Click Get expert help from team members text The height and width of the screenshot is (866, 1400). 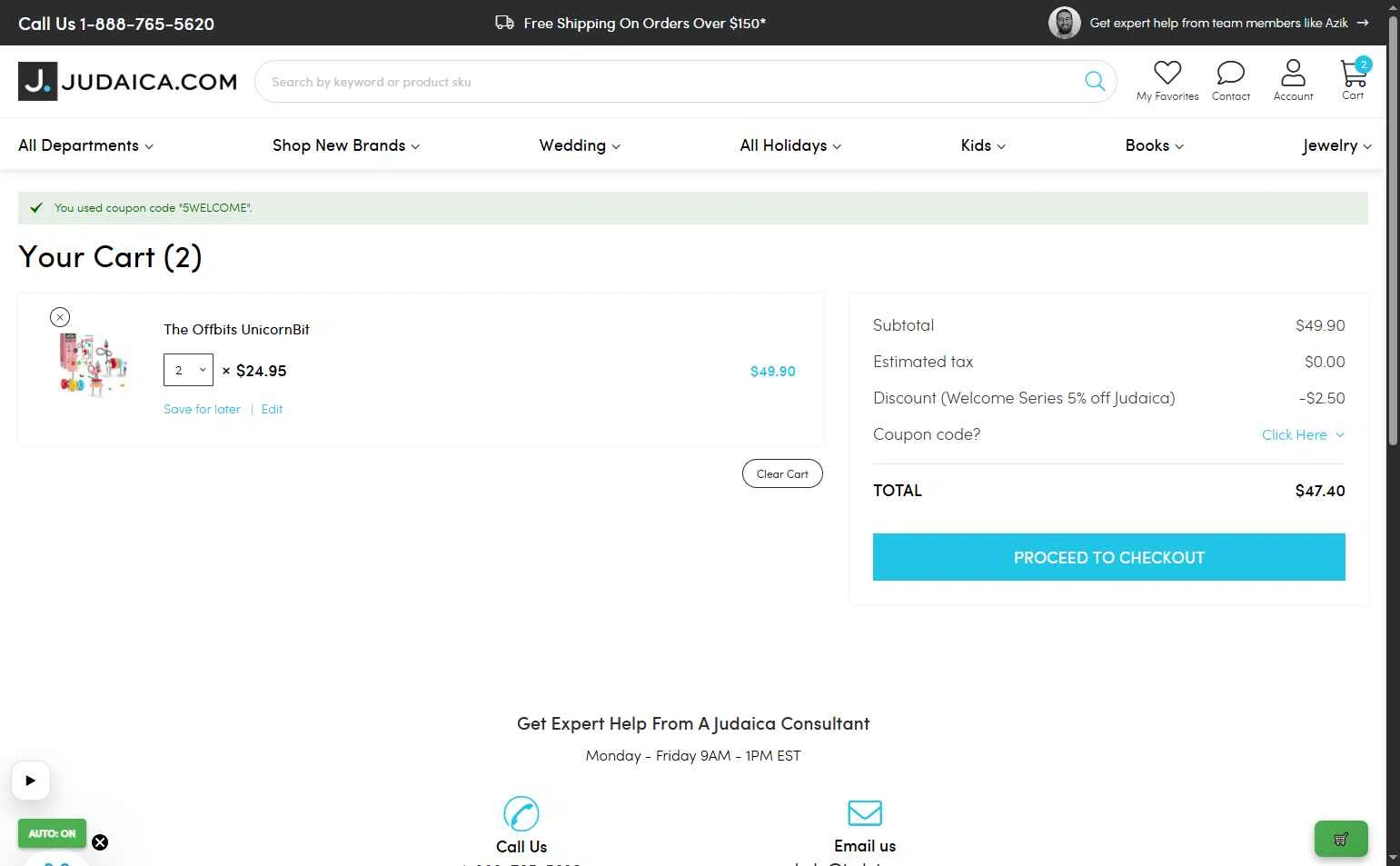(x=1218, y=23)
